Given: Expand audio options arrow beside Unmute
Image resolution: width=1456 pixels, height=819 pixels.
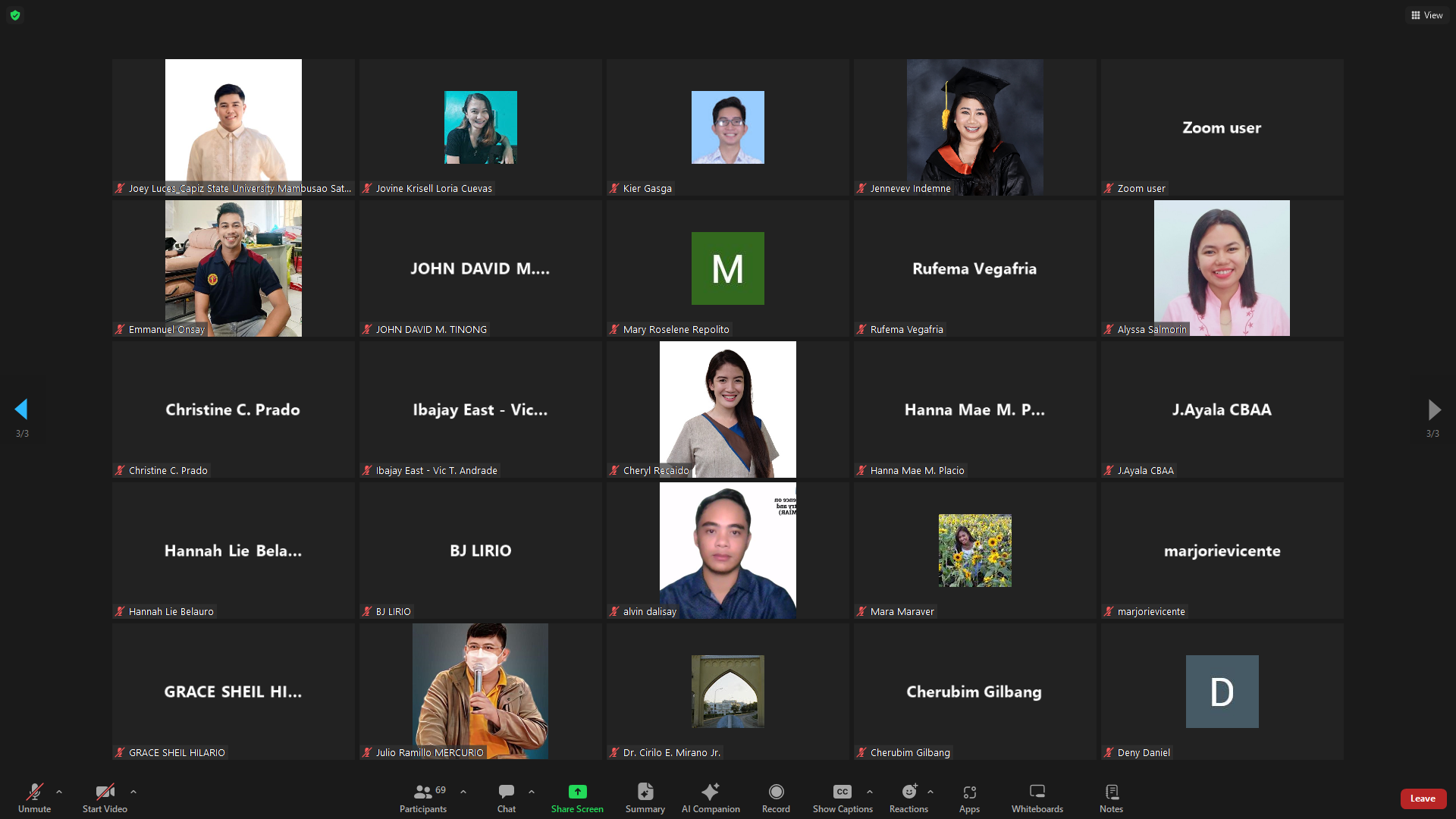Looking at the screenshot, I should pos(59,792).
